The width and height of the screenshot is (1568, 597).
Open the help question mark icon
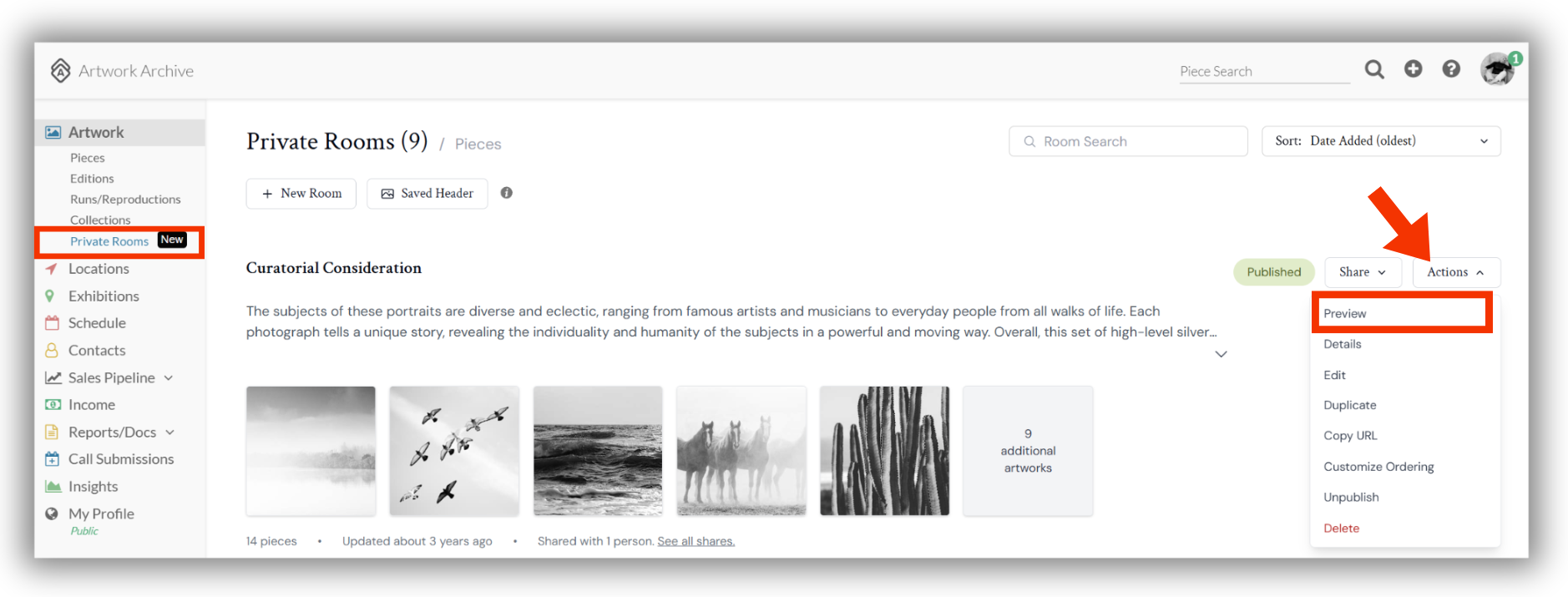pos(1451,69)
